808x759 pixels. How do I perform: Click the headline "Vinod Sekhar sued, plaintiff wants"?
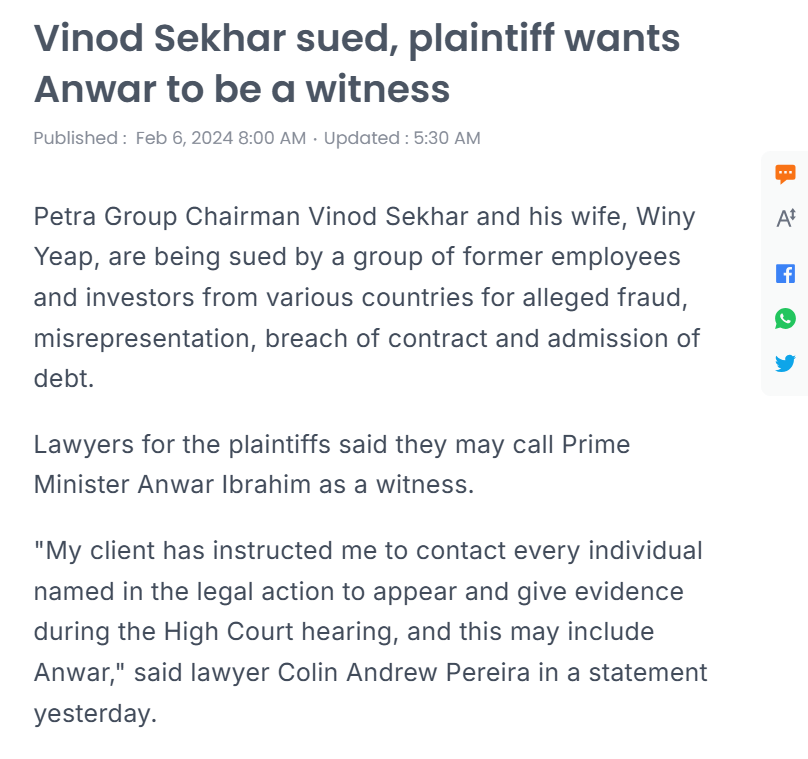pos(356,39)
